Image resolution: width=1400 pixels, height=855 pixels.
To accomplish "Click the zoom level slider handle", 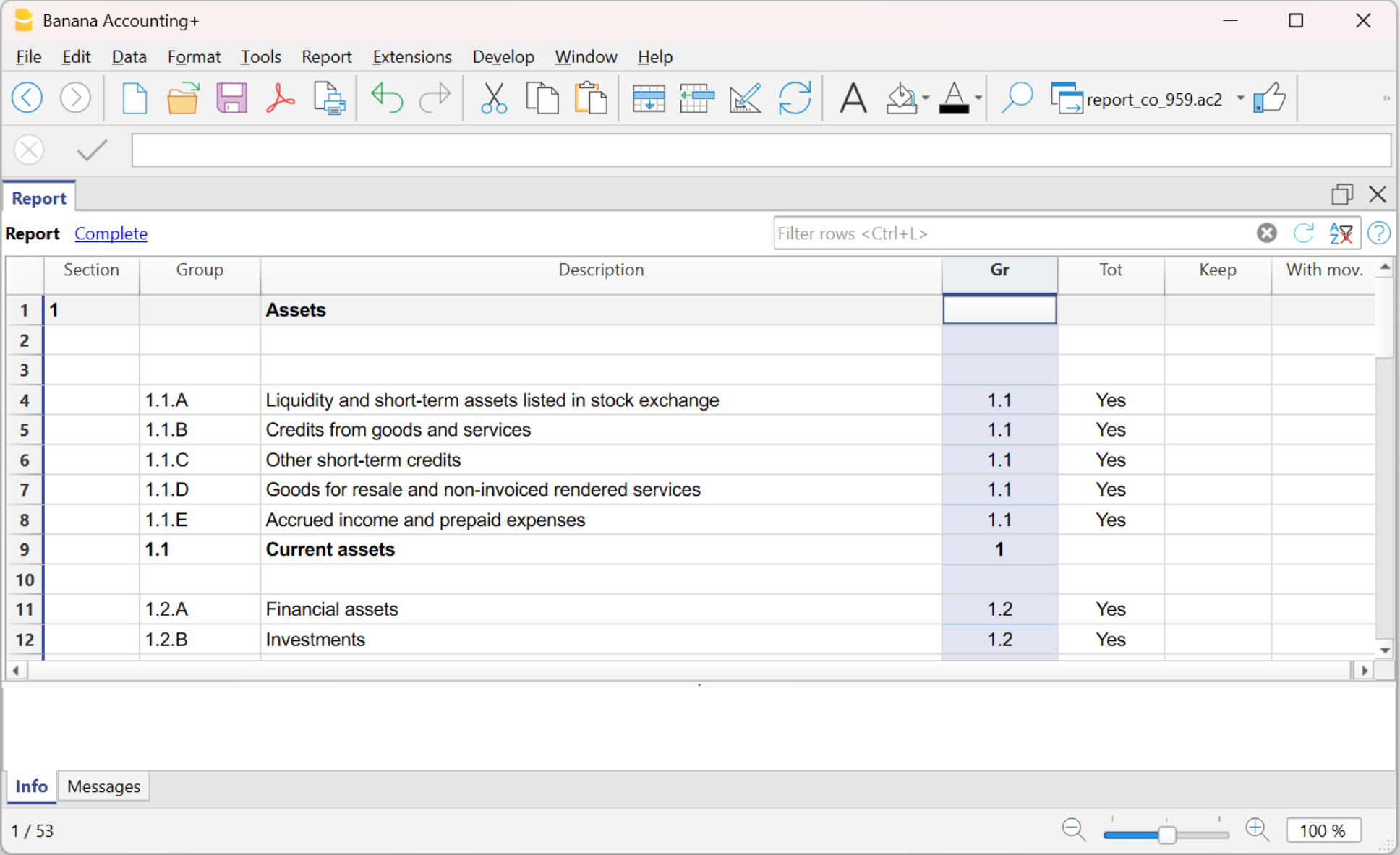I will point(1166,835).
